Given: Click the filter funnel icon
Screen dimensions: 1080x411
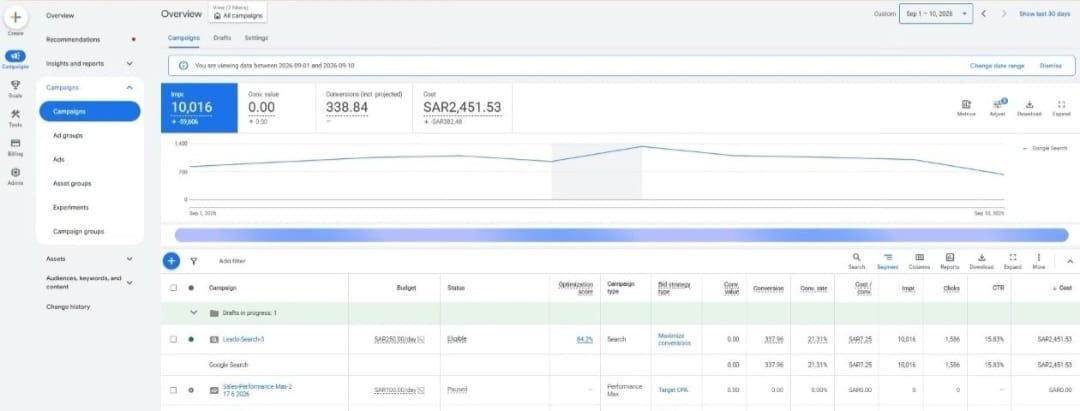Looking at the screenshot, I should click(194, 261).
